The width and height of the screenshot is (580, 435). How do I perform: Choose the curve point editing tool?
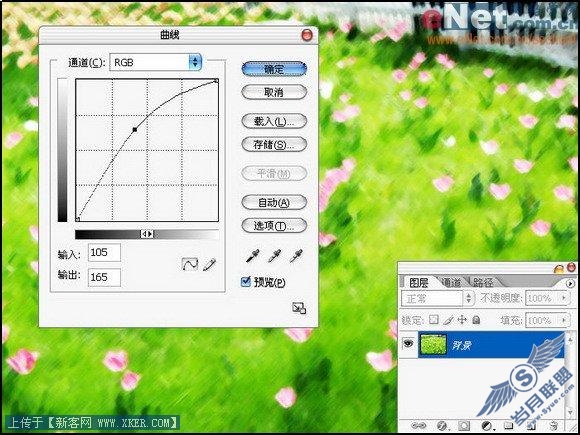(x=190, y=264)
